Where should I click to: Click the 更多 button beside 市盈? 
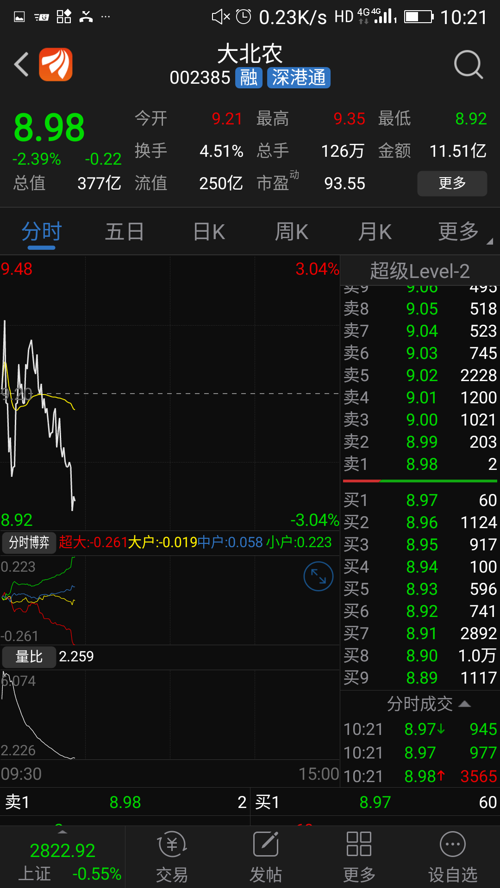point(452,183)
